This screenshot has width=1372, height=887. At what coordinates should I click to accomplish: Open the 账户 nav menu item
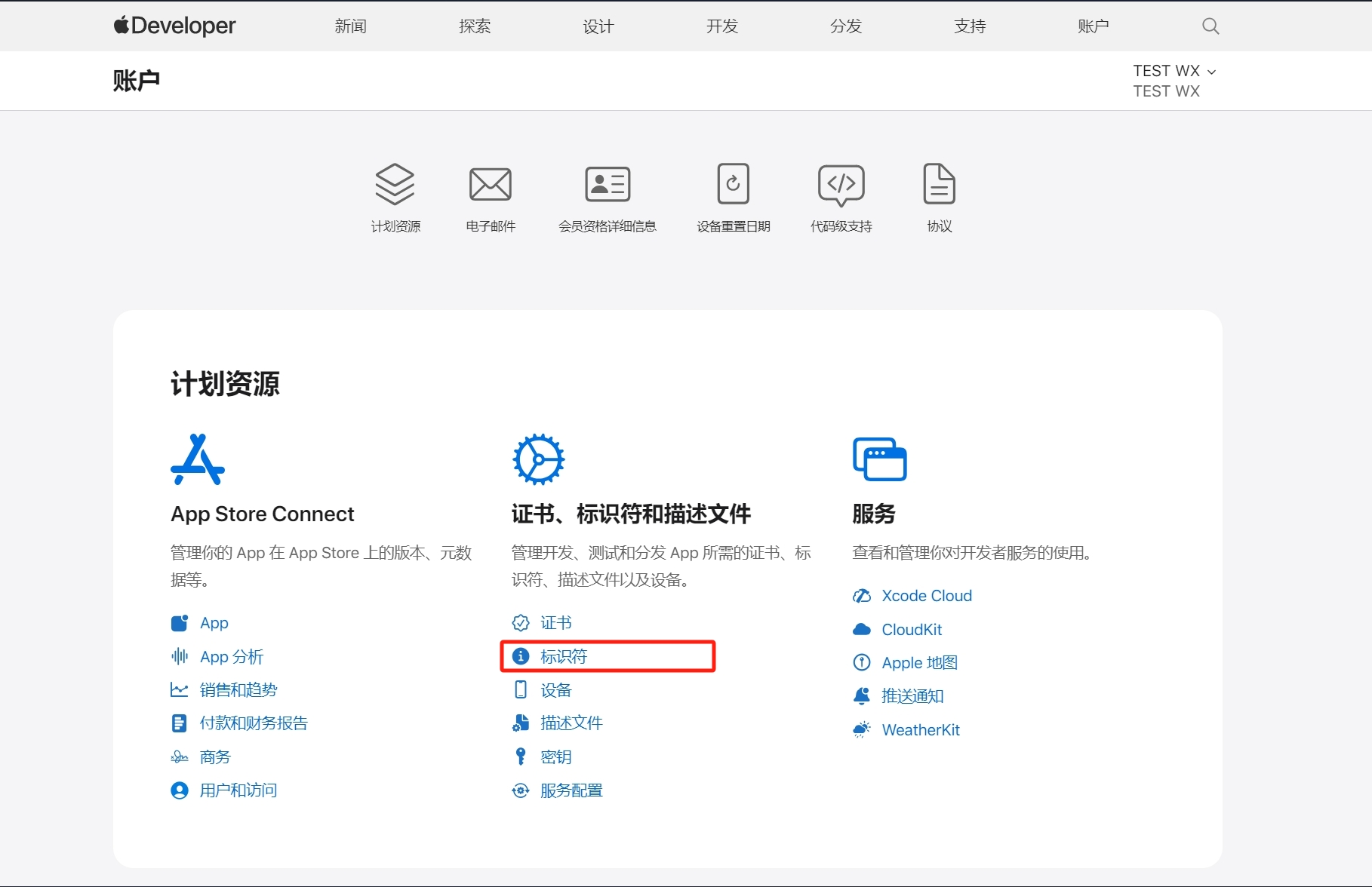coord(1094,26)
